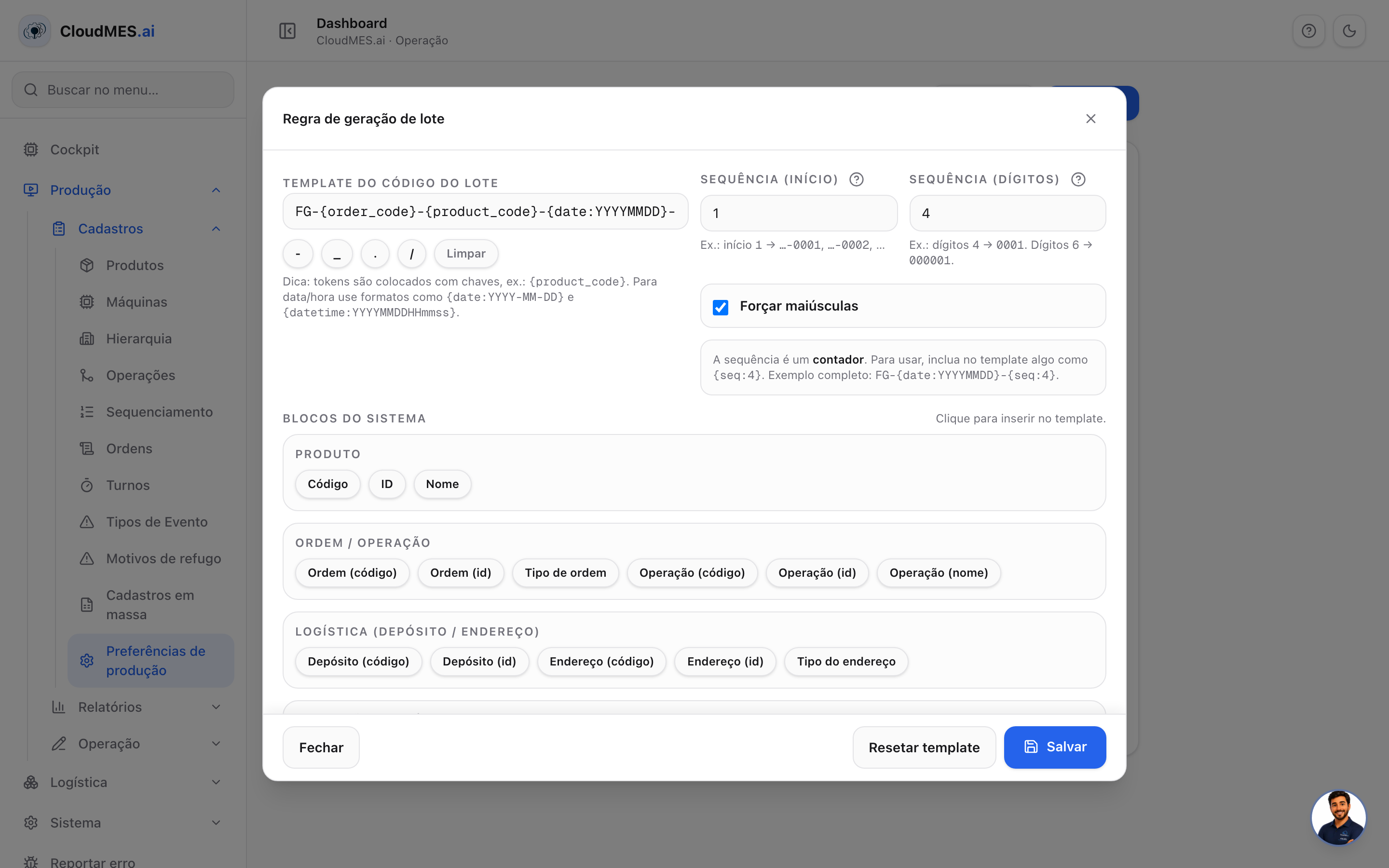Open Cockpit from the sidebar
The image size is (1389, 868).
(x=123, y=150)
